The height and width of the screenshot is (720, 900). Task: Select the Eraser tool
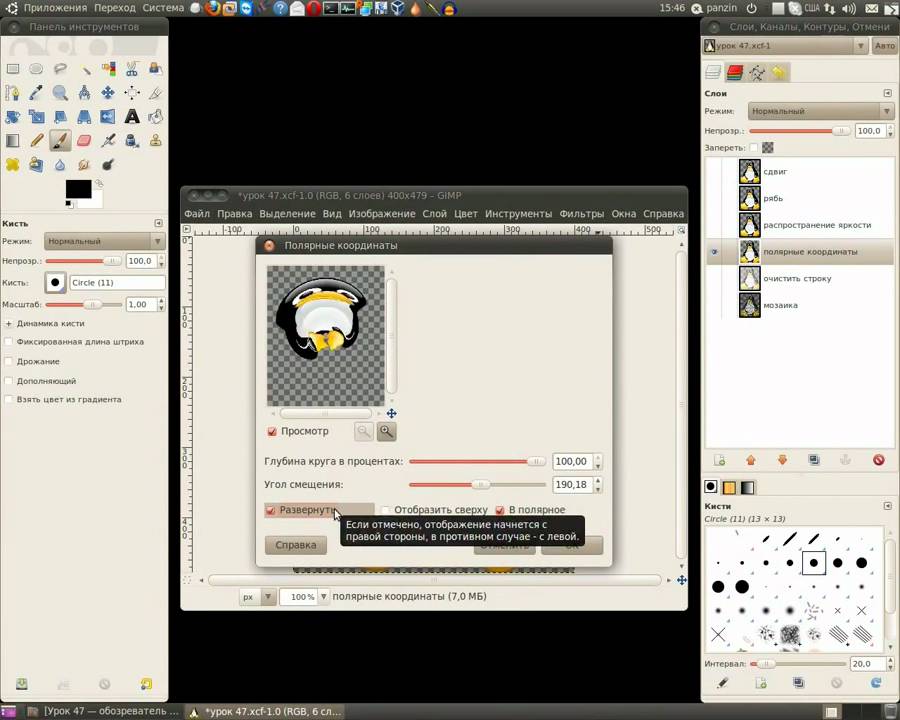[84, 141]
